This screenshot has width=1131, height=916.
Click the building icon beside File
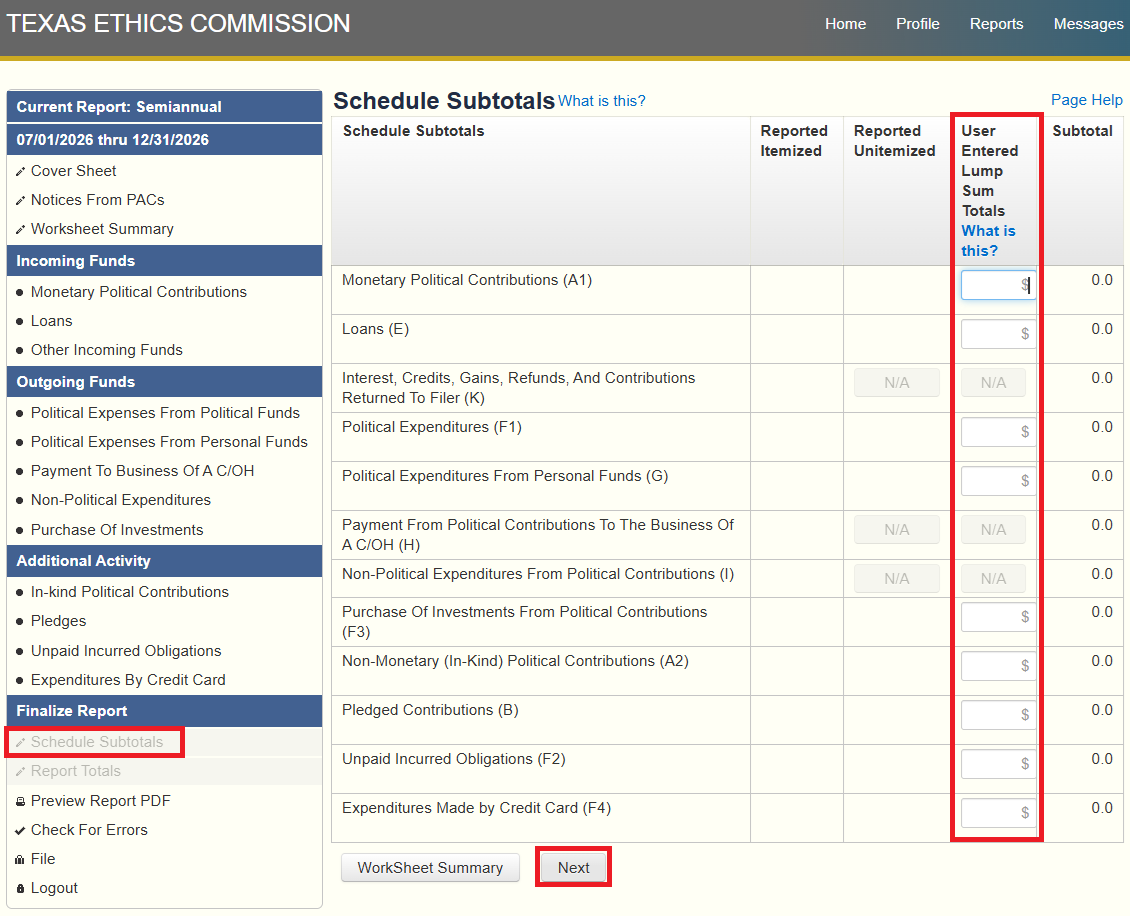(x=20, y=859)
